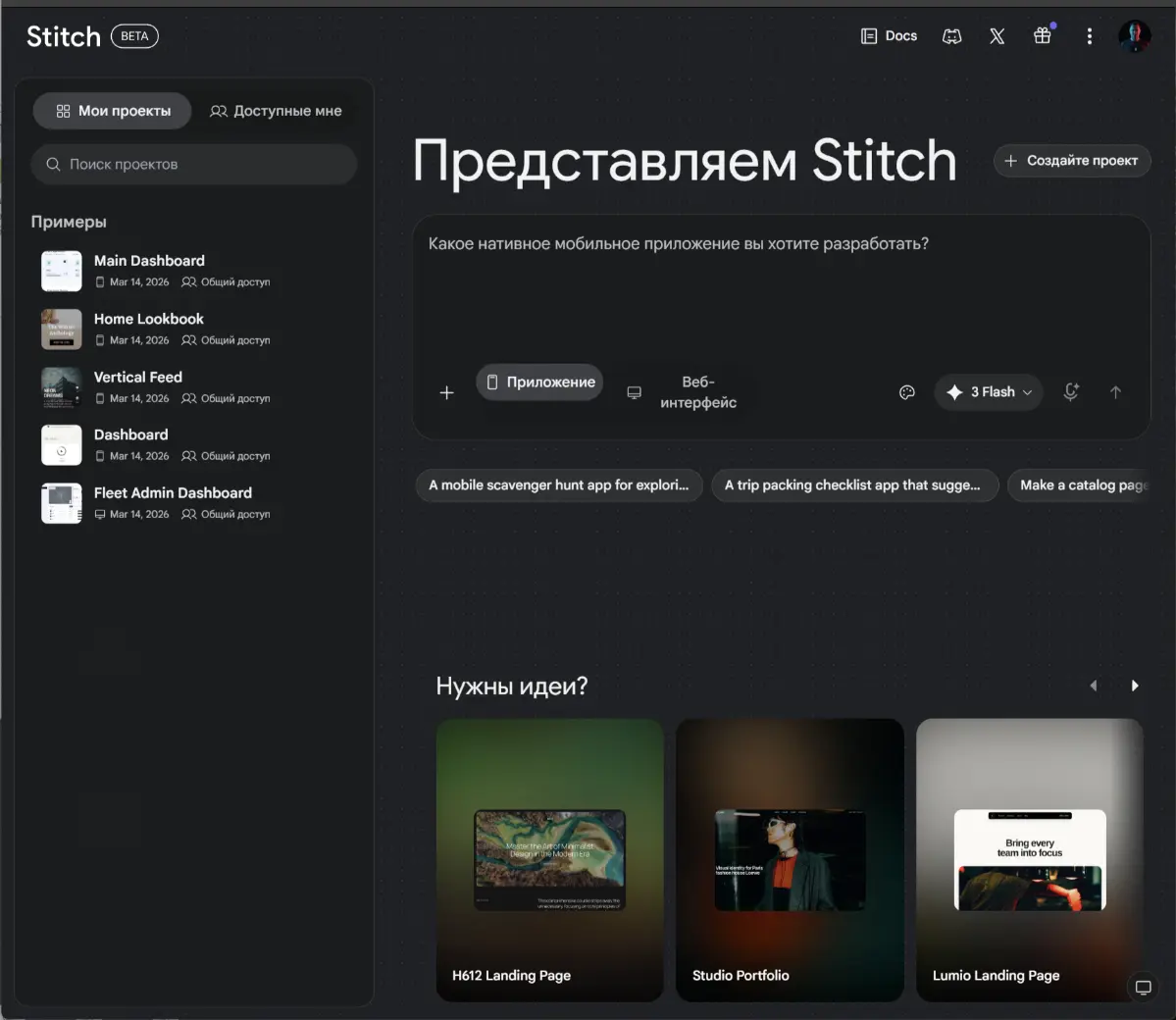Select Приложение mode
Viewport: 1176px width, 1020px height.
point(540,382)
